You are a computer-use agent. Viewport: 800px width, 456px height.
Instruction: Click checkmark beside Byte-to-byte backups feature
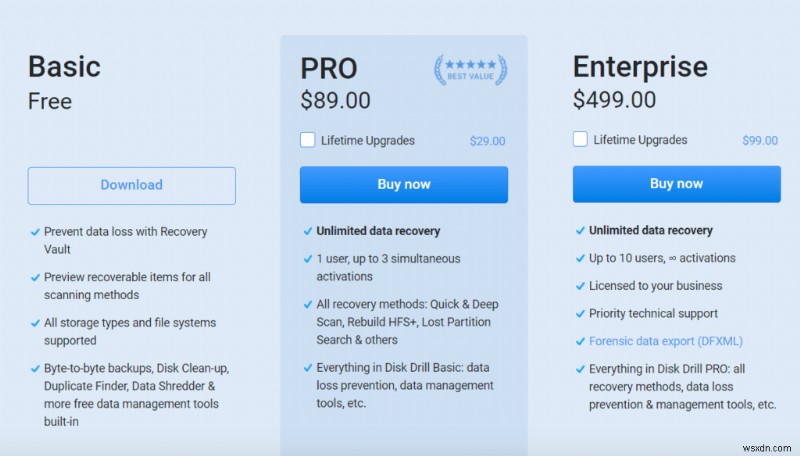click(x=35, y=368)
